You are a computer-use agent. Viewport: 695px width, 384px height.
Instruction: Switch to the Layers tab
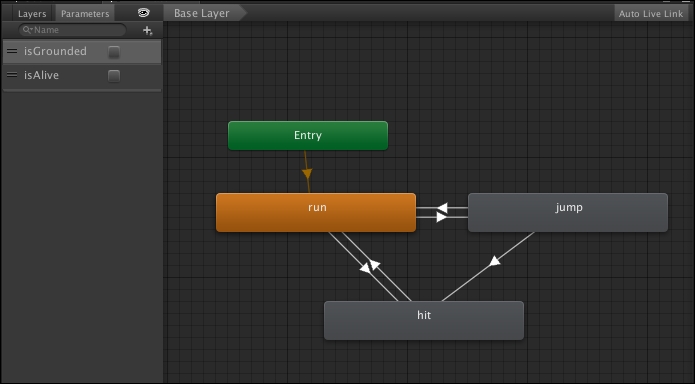click(x=32, y=14)
